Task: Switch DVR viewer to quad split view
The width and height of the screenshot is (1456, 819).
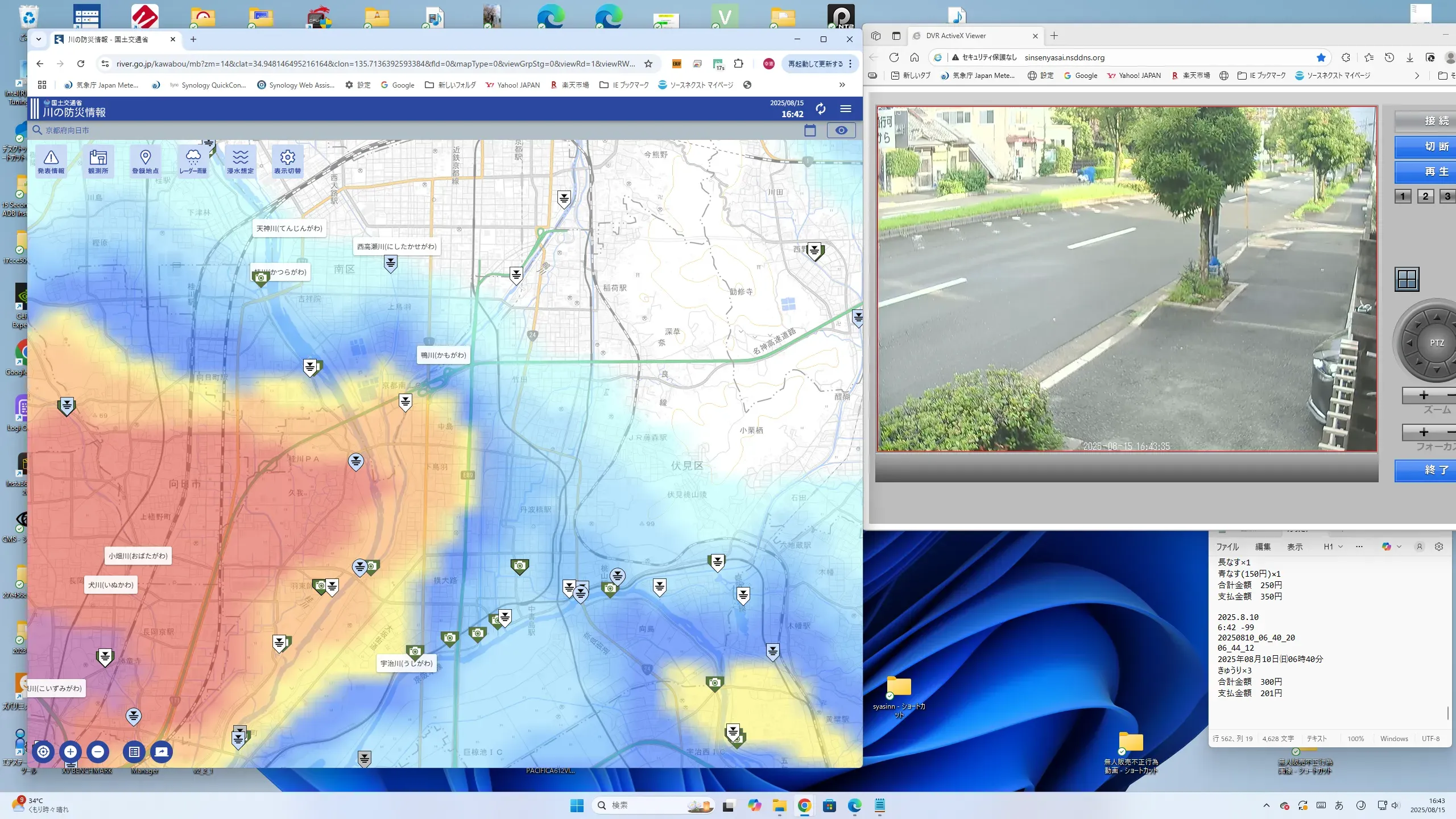Action: tap(1407, 279)
